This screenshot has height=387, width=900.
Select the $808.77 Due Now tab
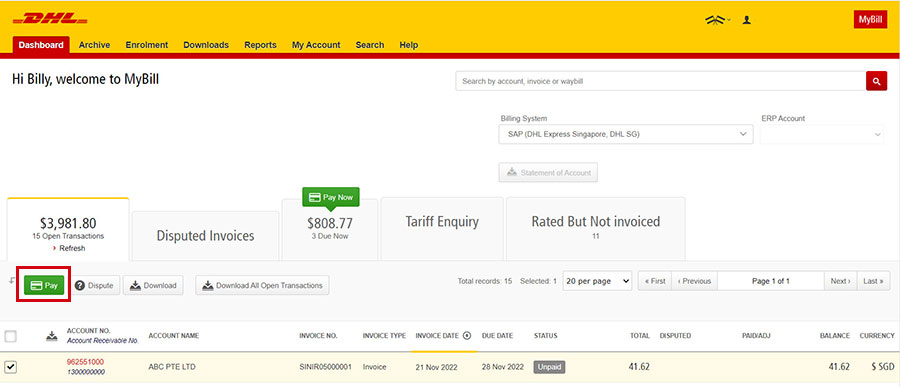pyautogui.click(x=329, y=230)
